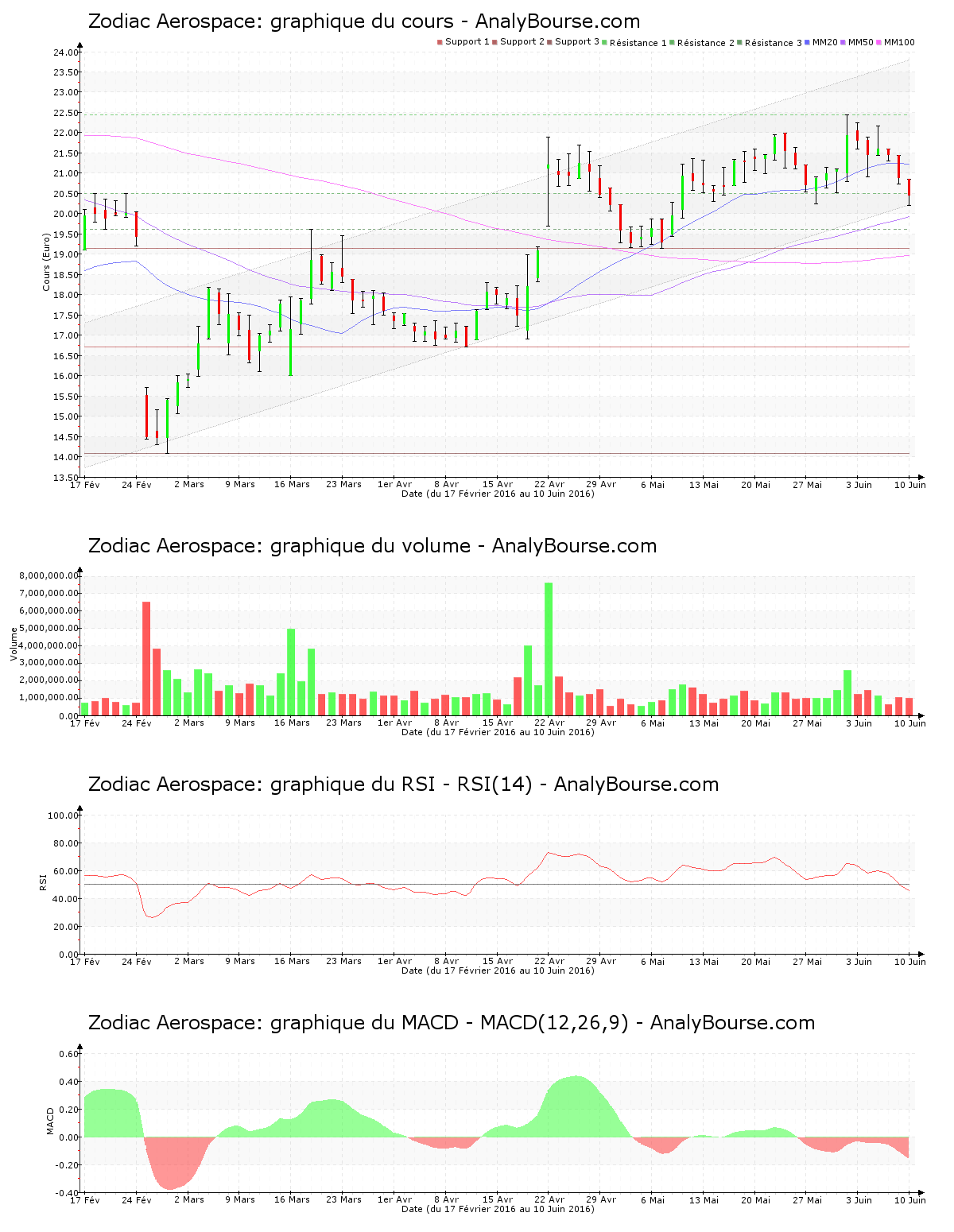This screenshot has width=954, height=1232.
Task: Click the 13.50 tick on price axis
Action: (x=66, y=478)
